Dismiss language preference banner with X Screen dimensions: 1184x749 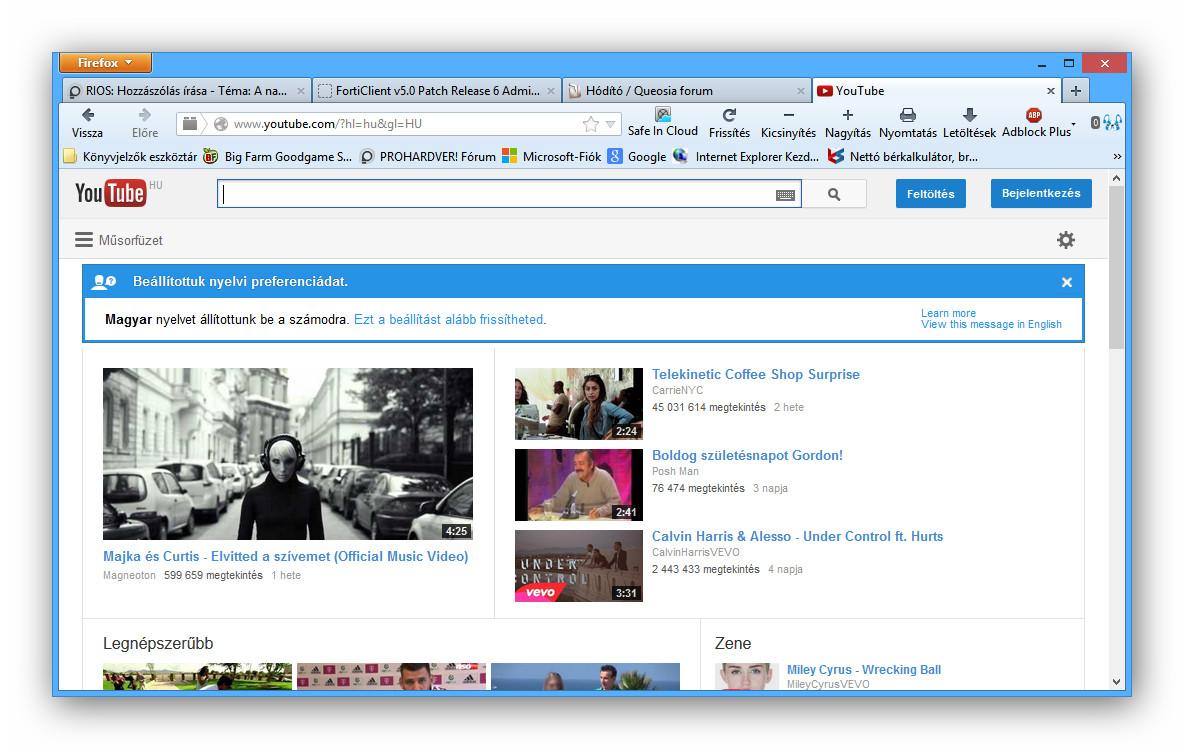pos(1066,282)
